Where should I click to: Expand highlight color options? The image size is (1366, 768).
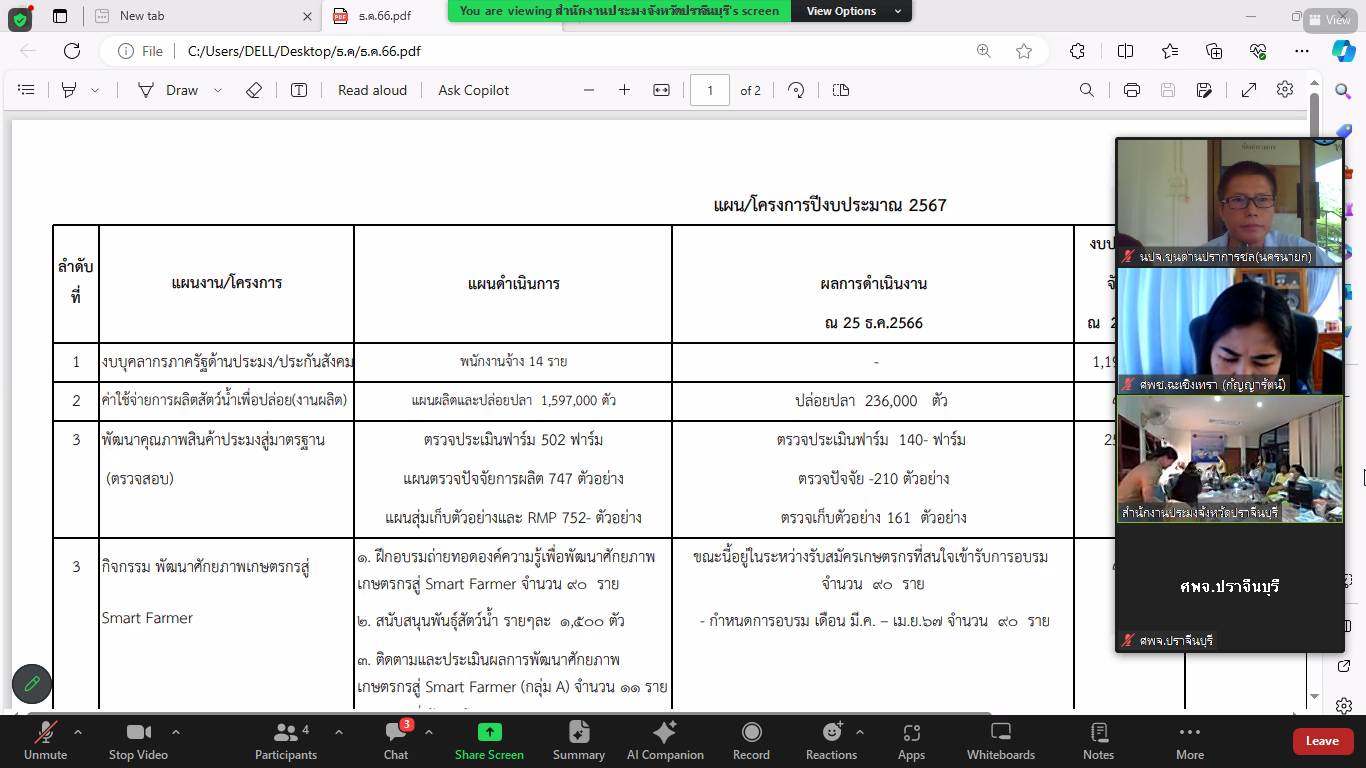[95, 90]
